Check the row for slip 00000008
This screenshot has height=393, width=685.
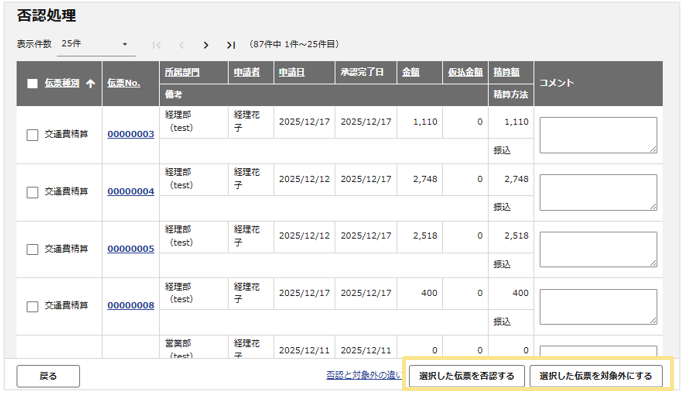(x=32, y=307)
